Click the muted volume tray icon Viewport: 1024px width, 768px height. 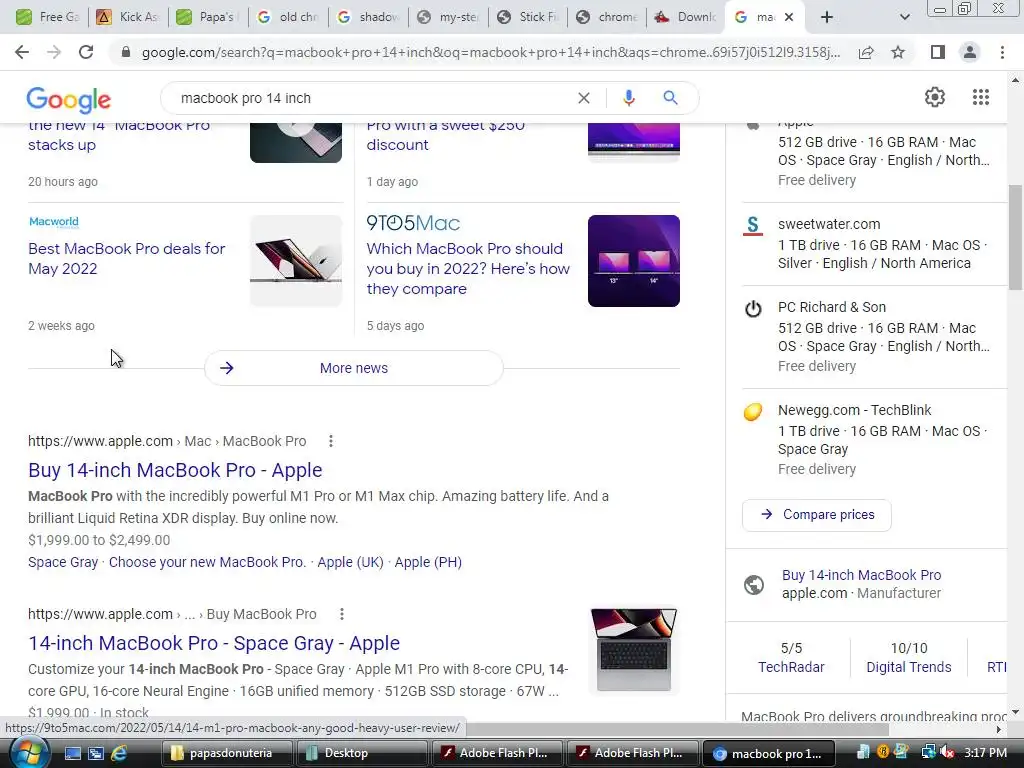coord(948,753)
